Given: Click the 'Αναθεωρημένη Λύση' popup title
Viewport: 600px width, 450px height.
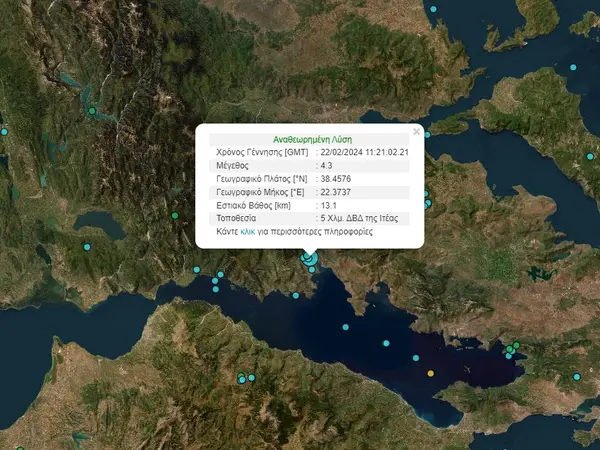Looking at the screenshot, I should 312,139.
